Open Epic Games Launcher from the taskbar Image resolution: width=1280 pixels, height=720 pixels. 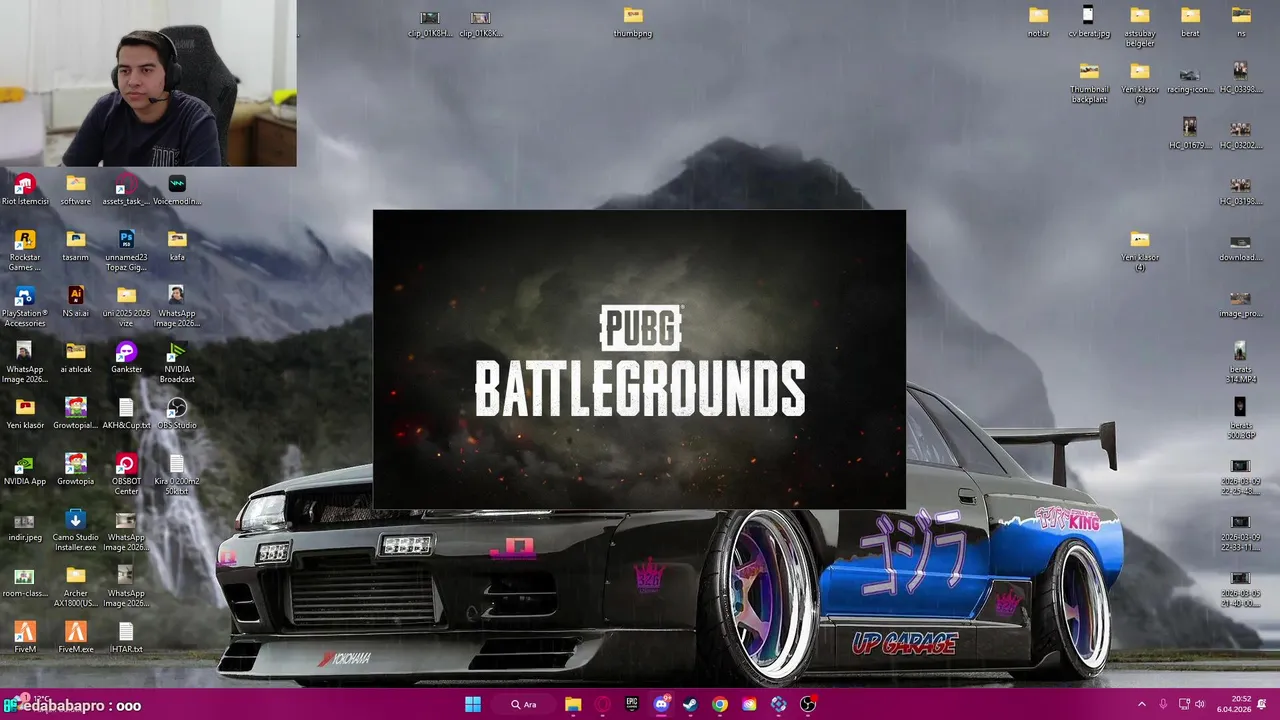click(x=632, y=704)
